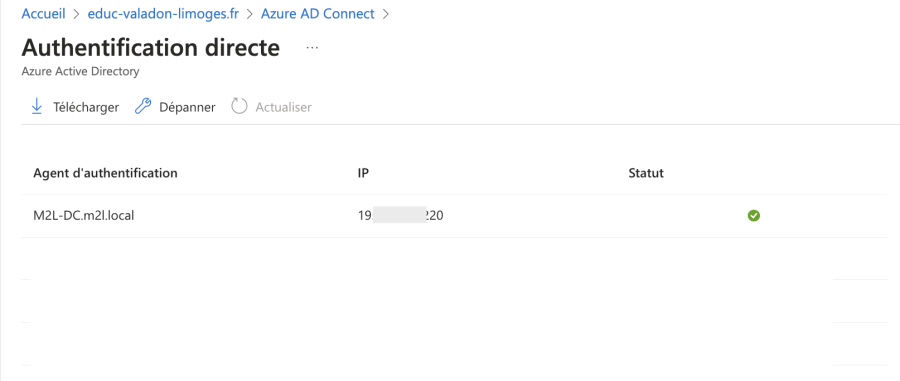Open the ellipsis more options menu
The image size is (900, 381).
(312, 48)
